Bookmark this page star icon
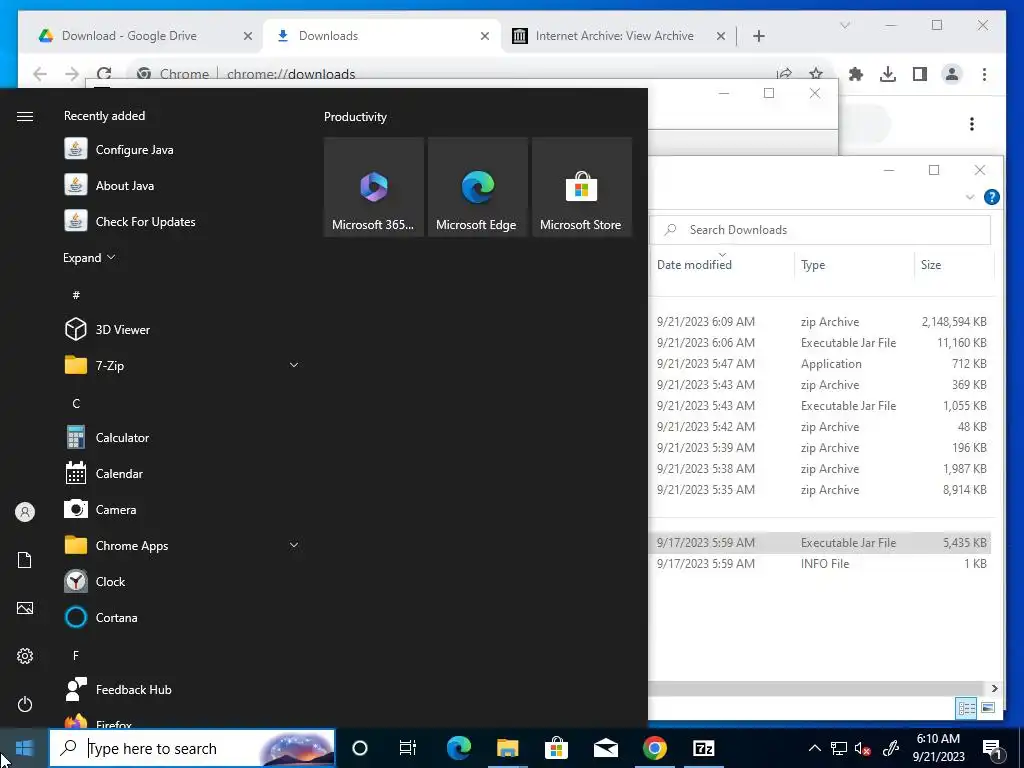The image size is (1024, 768). click(x=816, y=74)
